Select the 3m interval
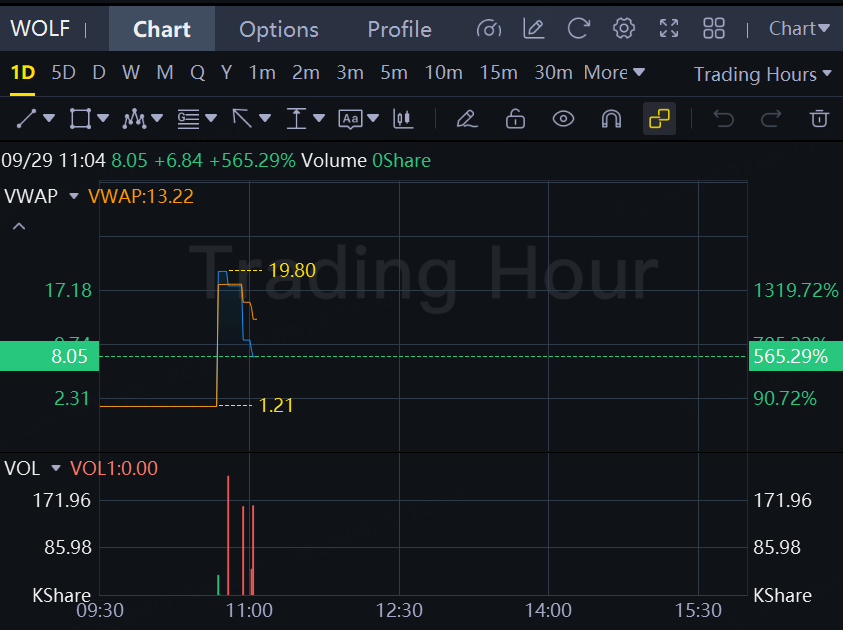The height and width of the screenshot is (630, 843). click(x=350, y=72)
